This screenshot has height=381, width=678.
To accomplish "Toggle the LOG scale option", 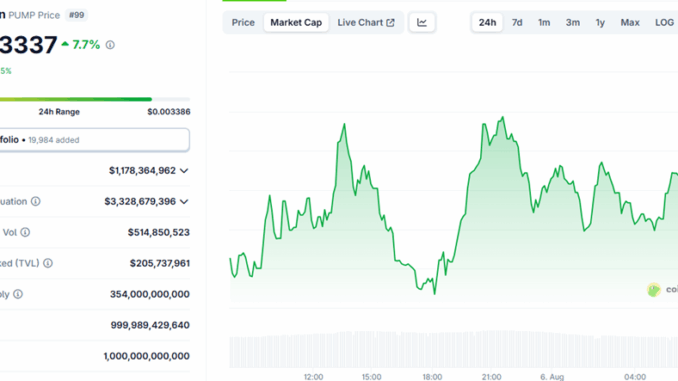I will pyautogui.click(x=664, y=22).
